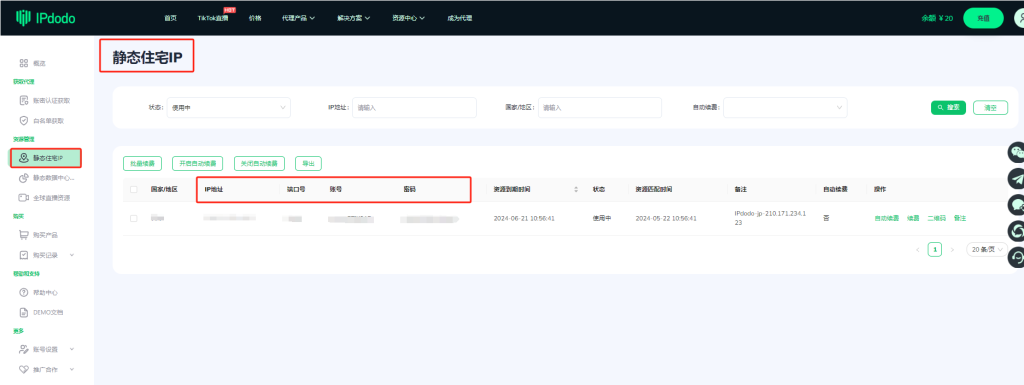Focus the 国家/地区 input field
The width and height of the screenshot is (1024, 385).
(x=600, y=107)
